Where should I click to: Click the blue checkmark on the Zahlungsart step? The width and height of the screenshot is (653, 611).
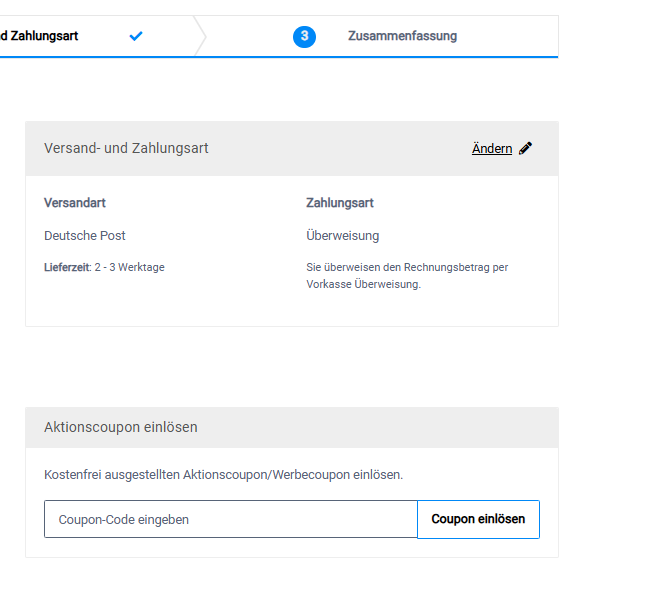(136, 36)
